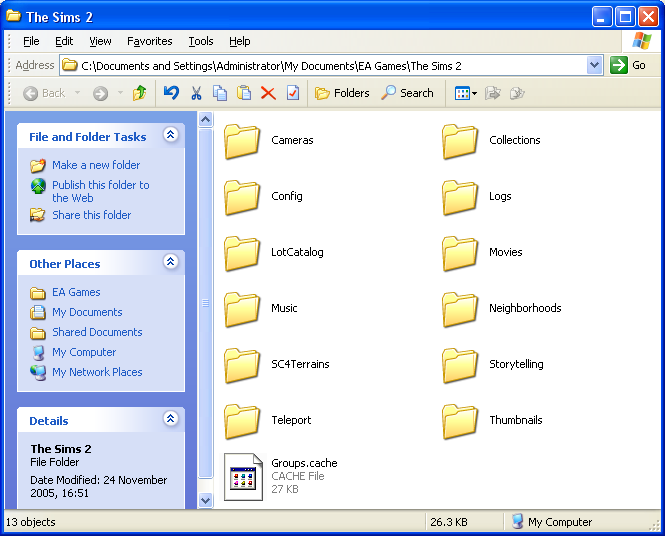665x536 pixels.
Task: Click the Move To toolbar icon
Action: pyautogui.click(x=492, y=93)
